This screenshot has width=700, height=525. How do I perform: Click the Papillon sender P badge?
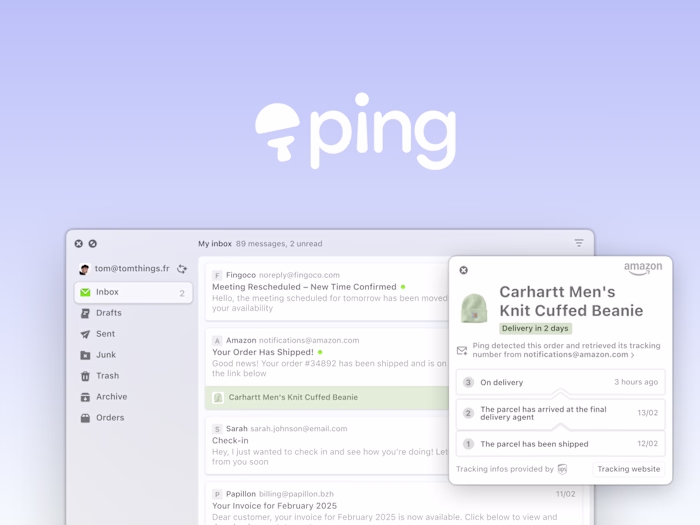(x=217, y=494)
